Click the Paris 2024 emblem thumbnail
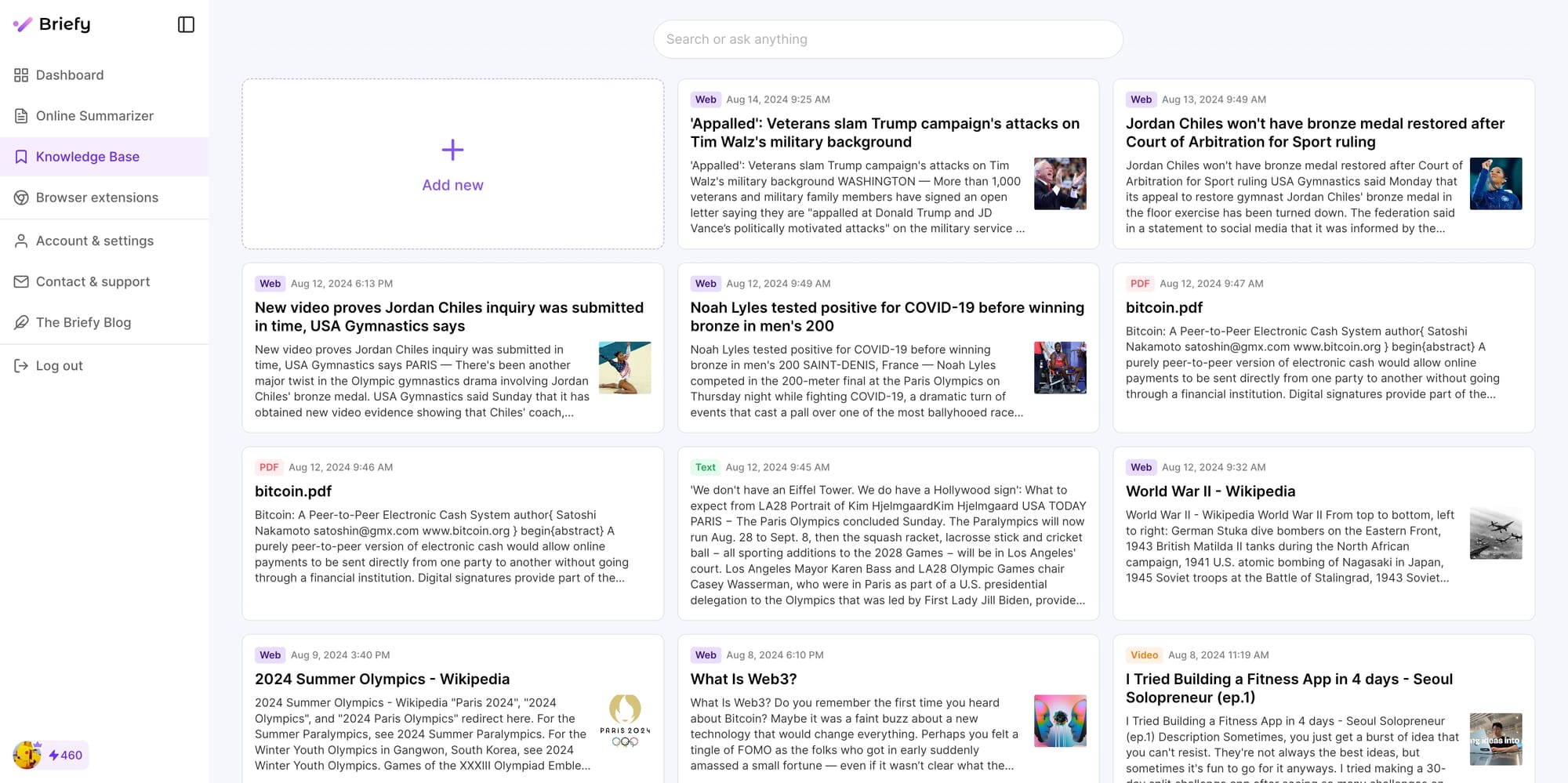 coord(625,721)
